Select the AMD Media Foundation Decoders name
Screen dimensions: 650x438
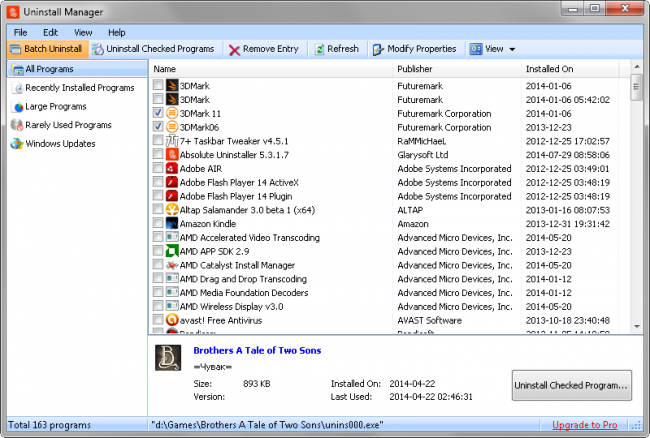click(x=244, y=293)
